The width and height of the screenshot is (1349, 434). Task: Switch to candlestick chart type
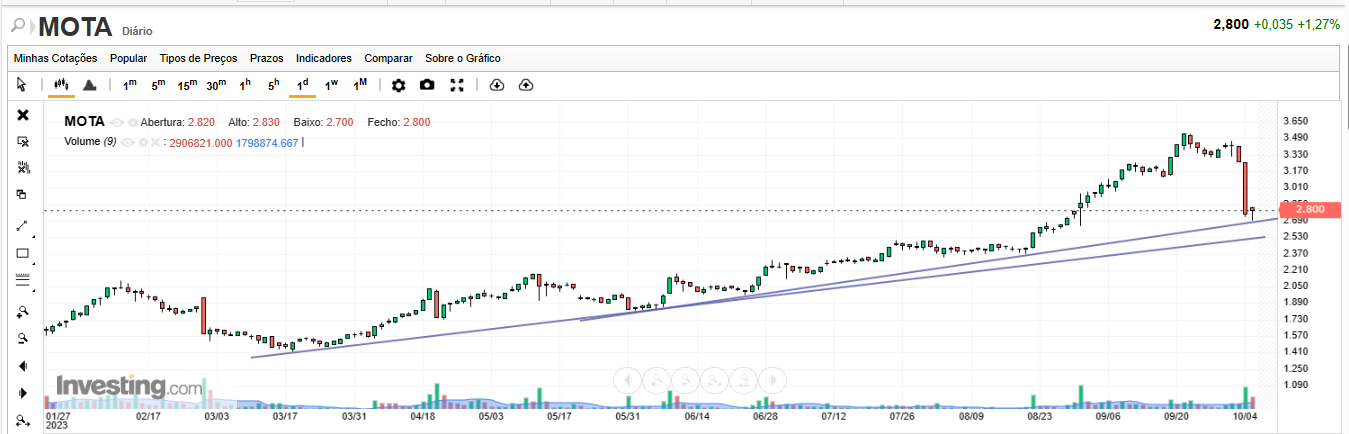pos(61,85)
